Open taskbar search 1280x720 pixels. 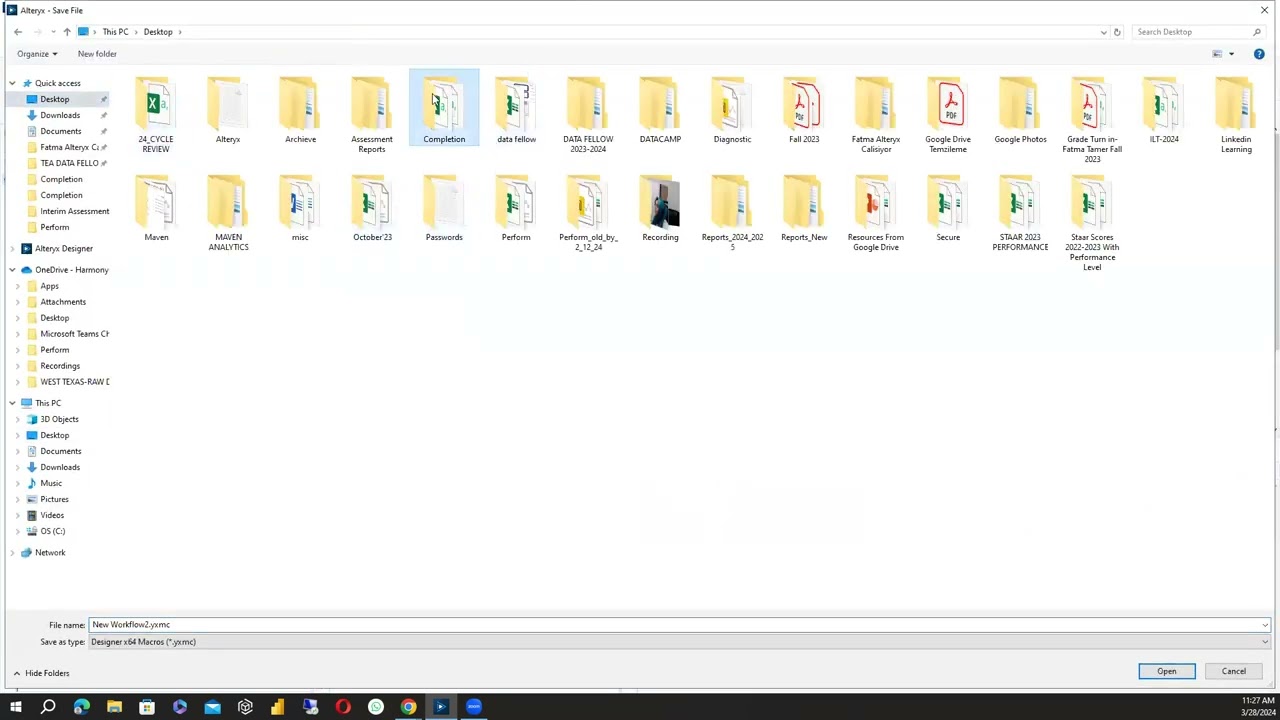coord(48,707)
